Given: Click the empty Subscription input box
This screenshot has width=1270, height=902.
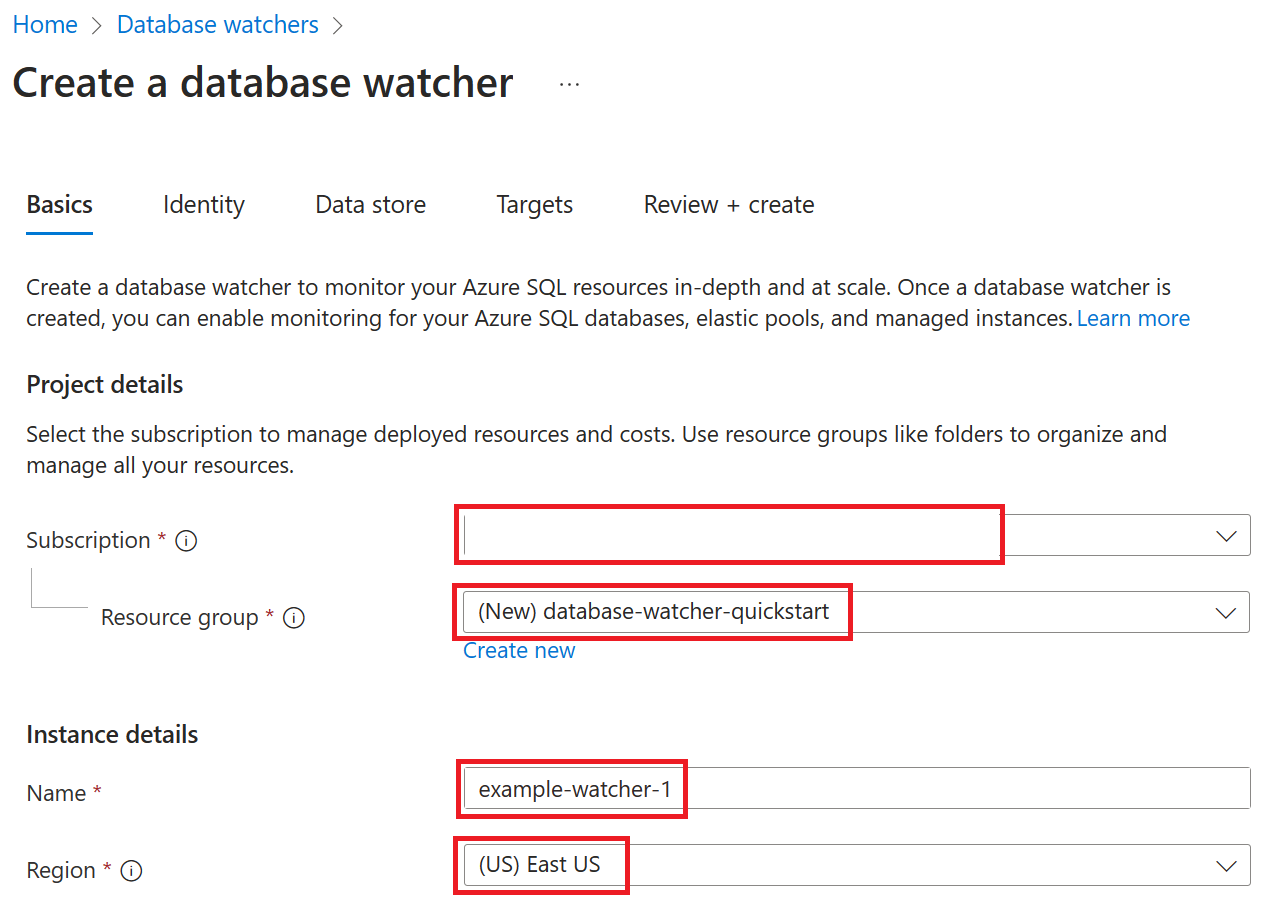Looking at the screenshot, I should tap(729, 535).
